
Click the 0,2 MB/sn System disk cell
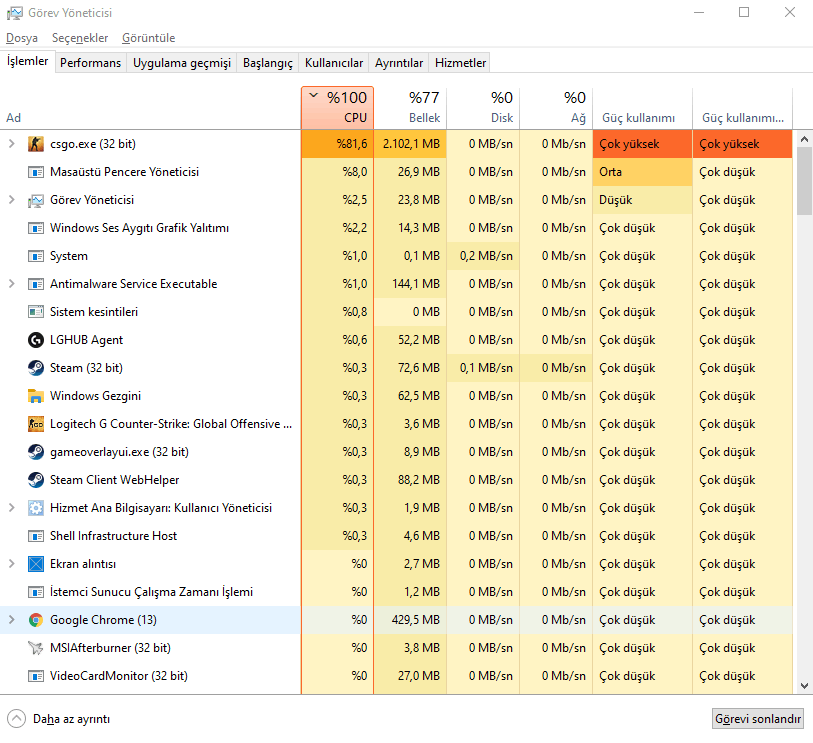(483, 256)
